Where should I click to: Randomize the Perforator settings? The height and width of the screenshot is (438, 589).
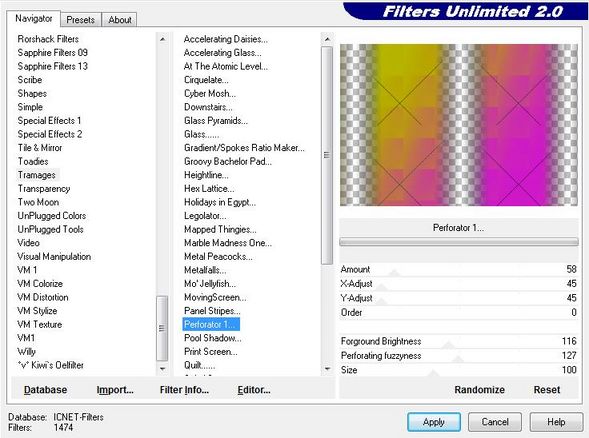pos(479,390)
